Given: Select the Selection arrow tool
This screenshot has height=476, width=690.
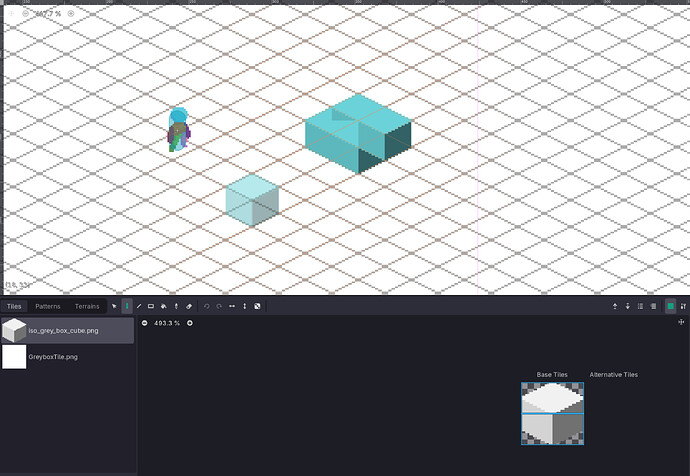Looking at the screenshot, I should [x=114, y=306].
